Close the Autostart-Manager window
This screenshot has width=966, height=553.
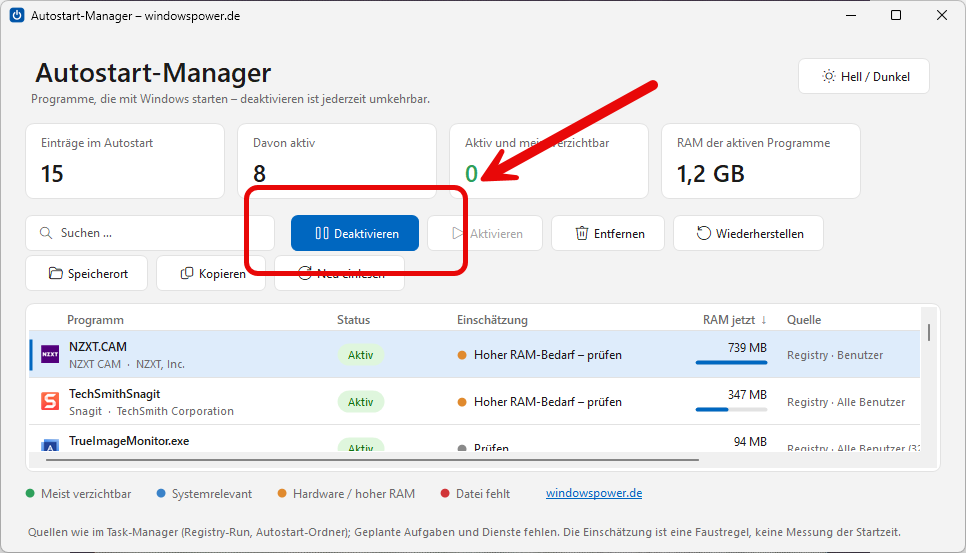942,15
